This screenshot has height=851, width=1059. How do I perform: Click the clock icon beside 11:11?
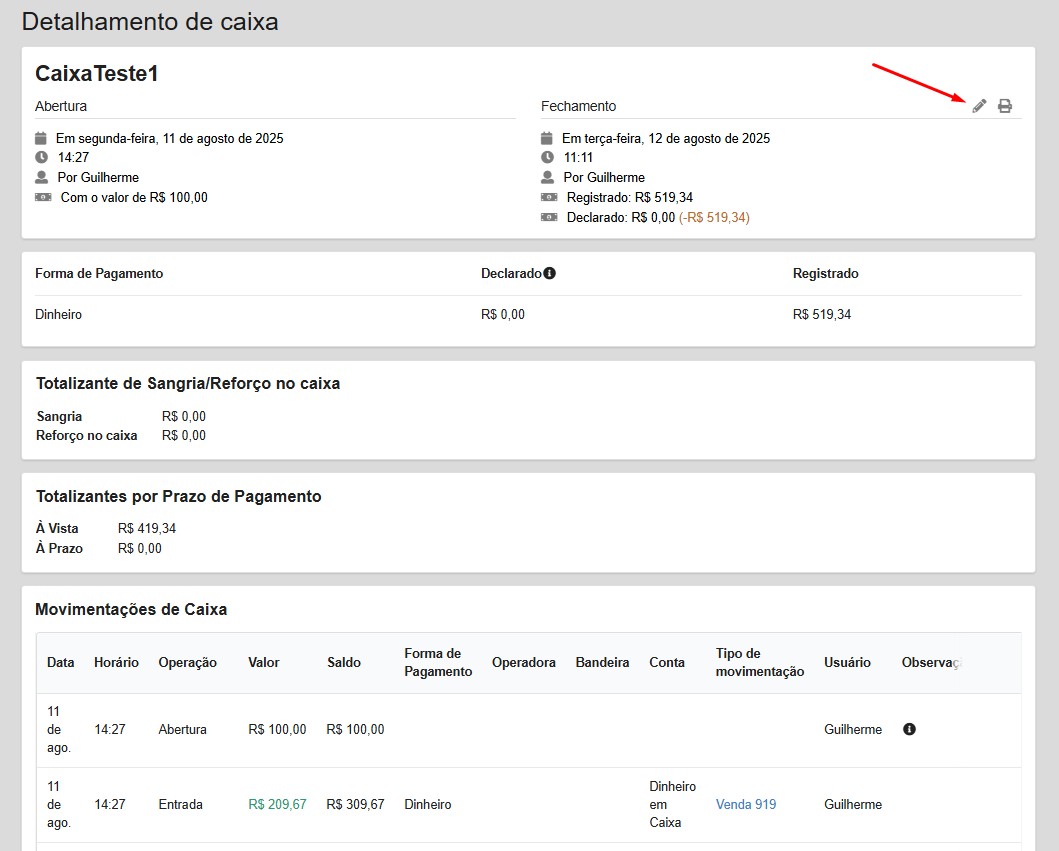[x=547, y=157]
